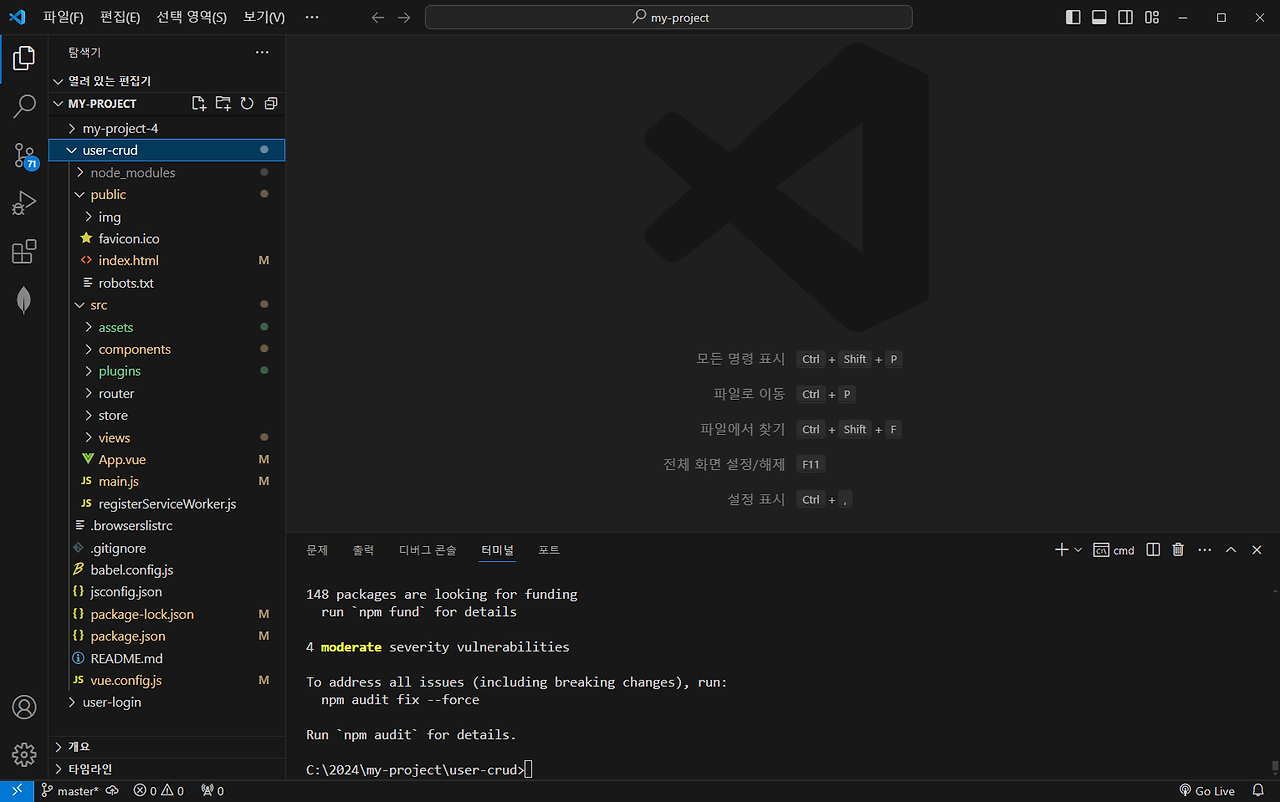Open the Search view in activity bar

click(24, 107)
